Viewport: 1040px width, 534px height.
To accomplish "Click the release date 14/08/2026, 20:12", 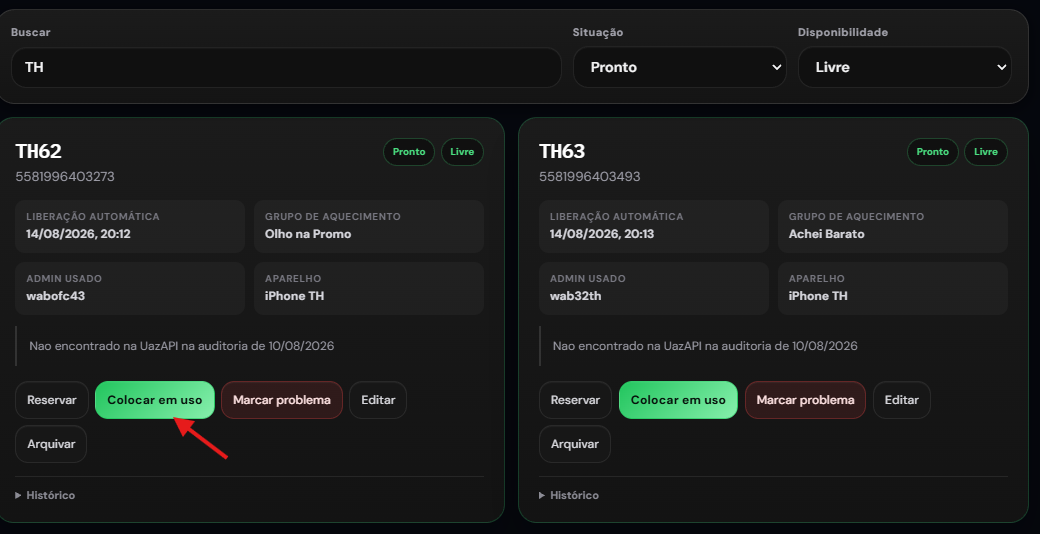I will coord(78,234).
